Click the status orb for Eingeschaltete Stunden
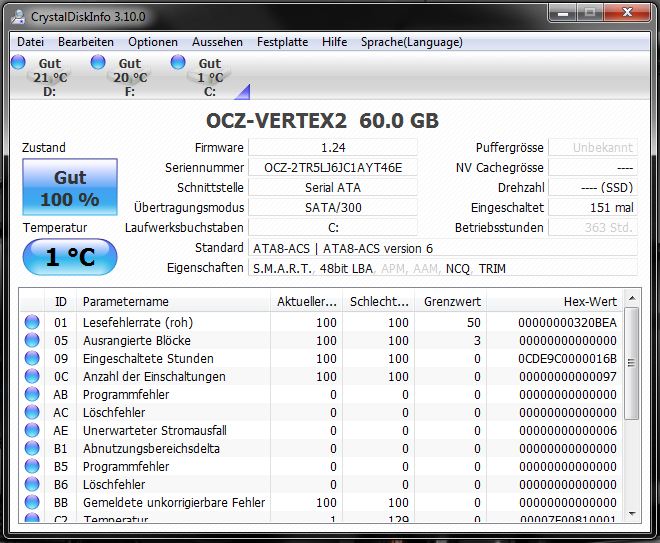This screenshot has height=543, width=660. (x=32, y=358)
